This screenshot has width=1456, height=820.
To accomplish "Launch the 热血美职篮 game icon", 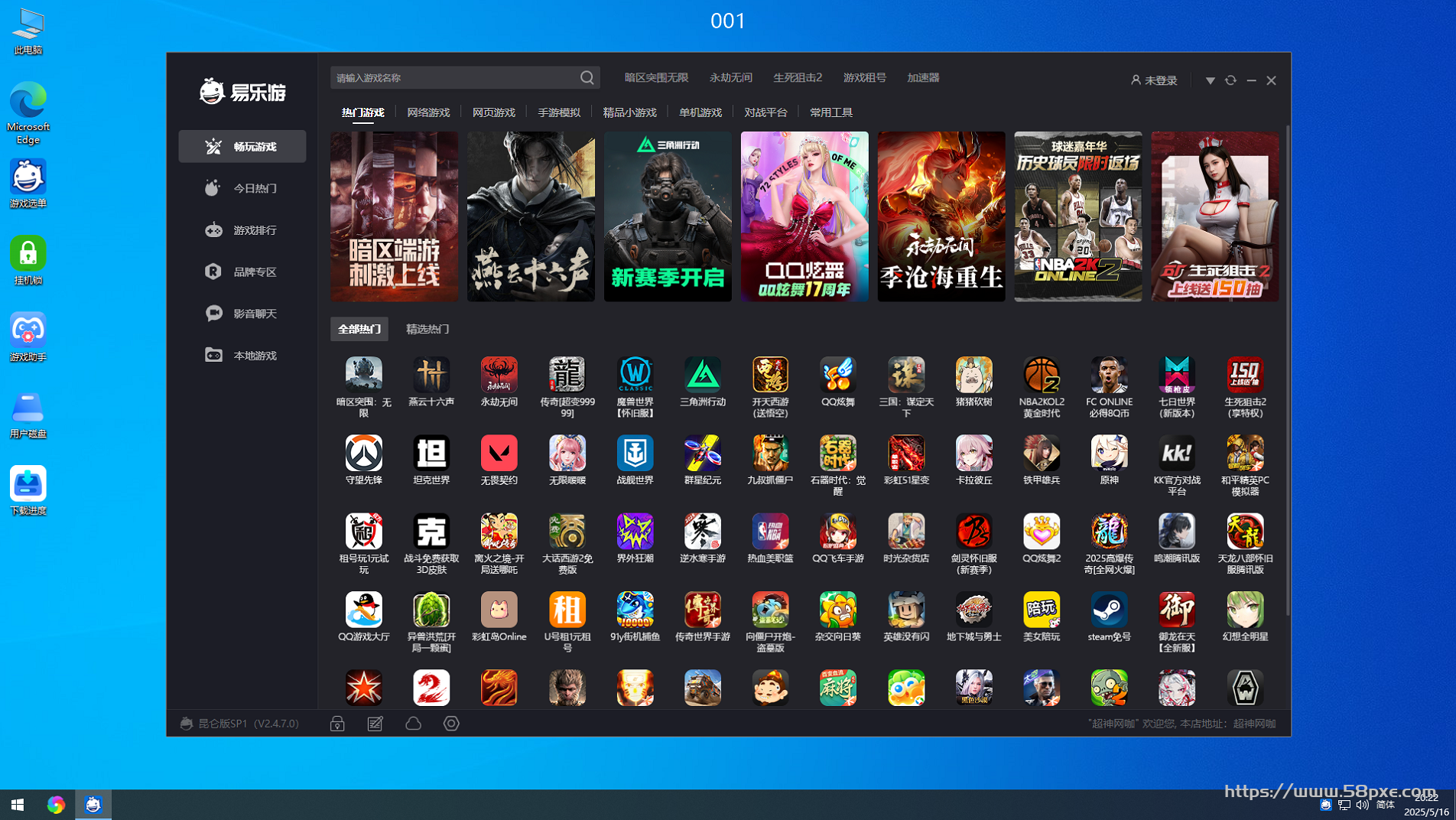I will (x=770, y=532).
